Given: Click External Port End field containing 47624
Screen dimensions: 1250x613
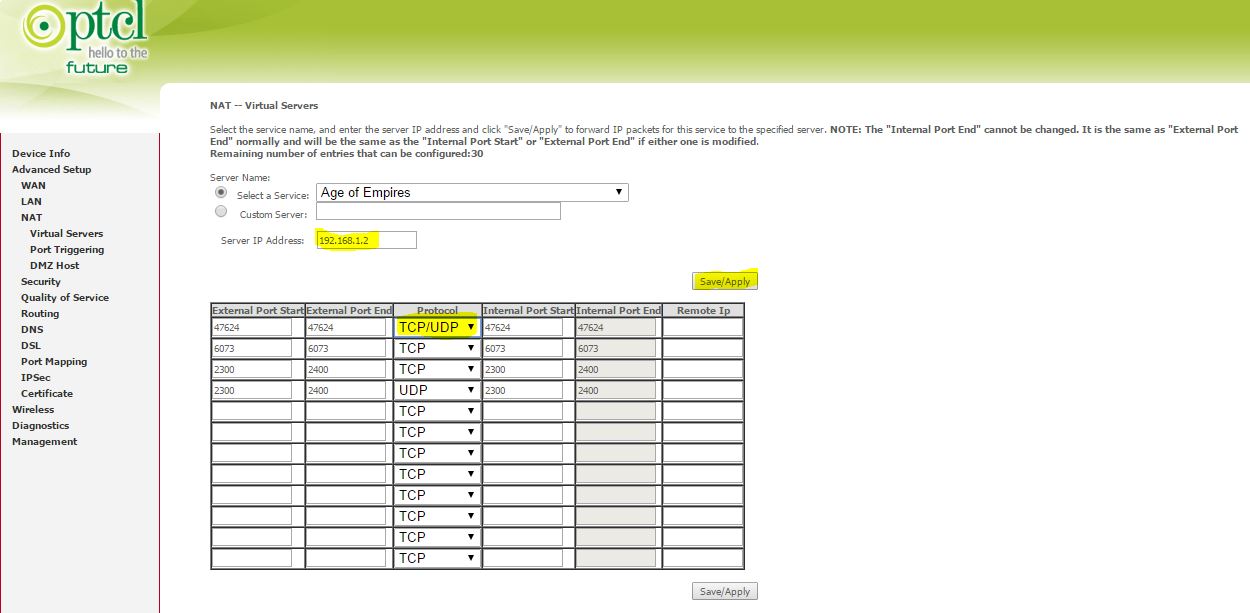Looking at the screenshot, I should [346, 327].
